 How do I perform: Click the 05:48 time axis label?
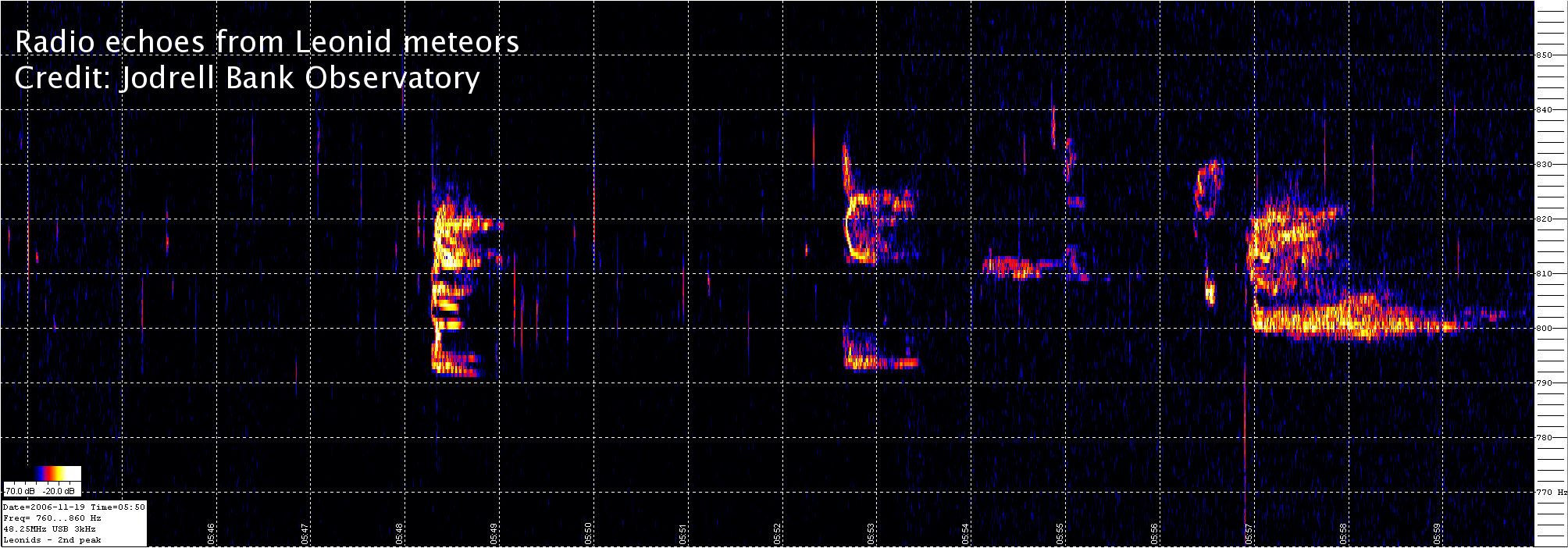click(x=400, y=533)
